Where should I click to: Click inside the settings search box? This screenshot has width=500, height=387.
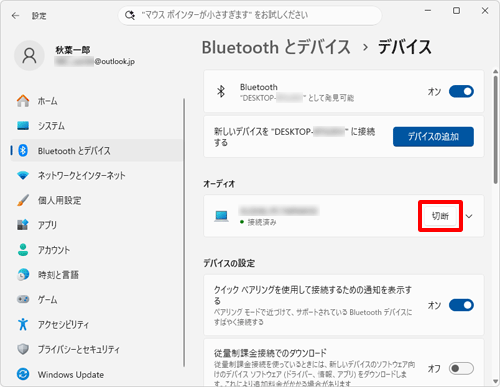tap(250, 15)
